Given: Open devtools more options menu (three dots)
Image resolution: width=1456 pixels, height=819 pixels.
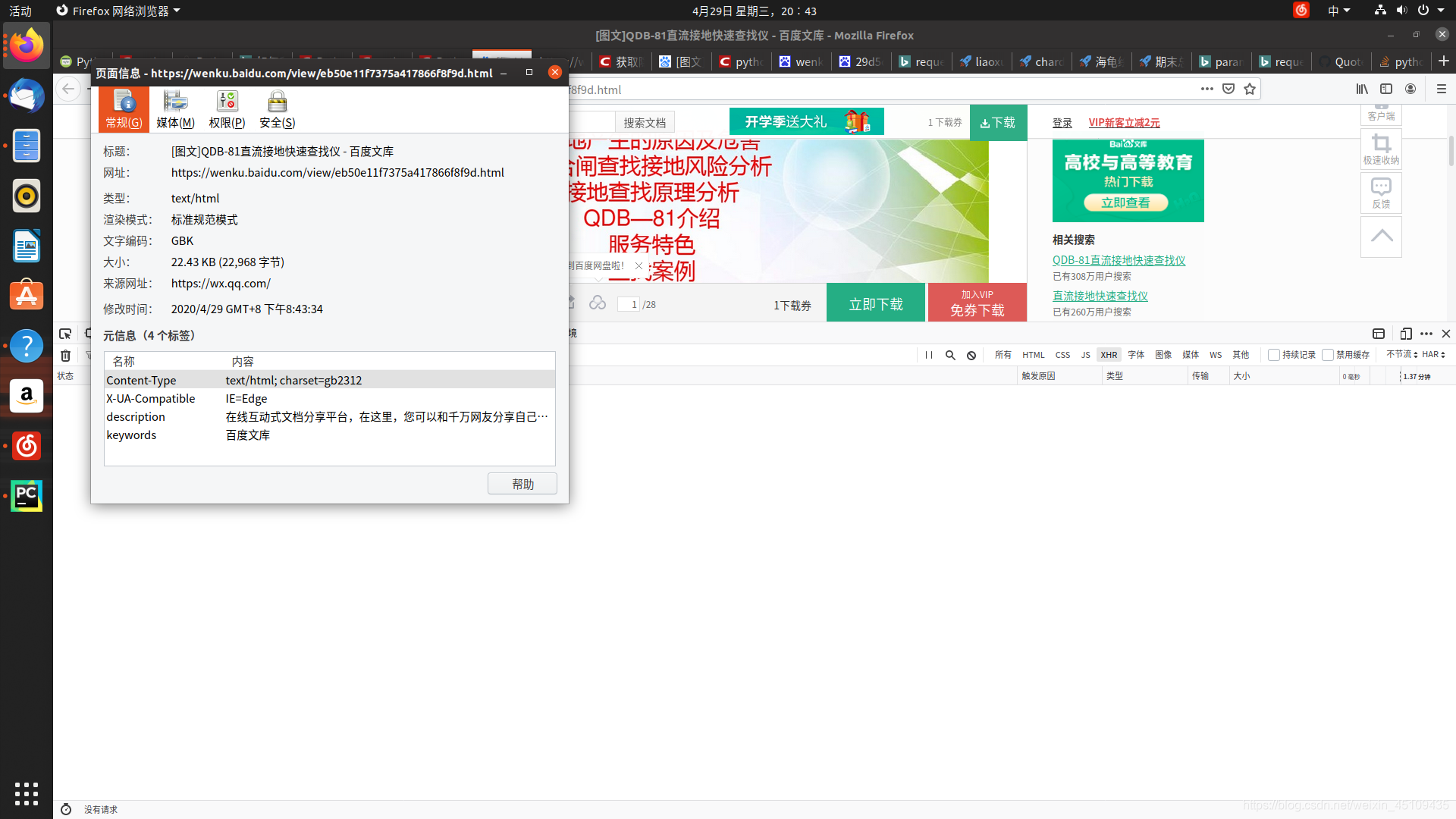Looking at the screenshot, I should (1426, 334).
